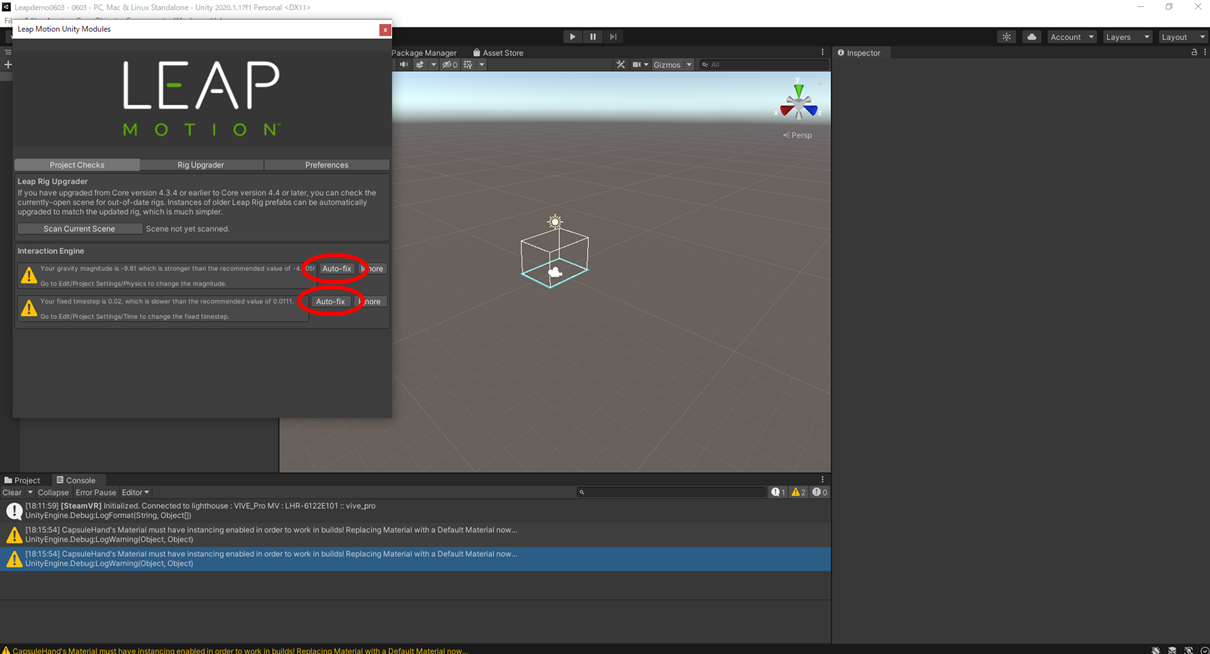Auto-fix the fixed timestep warning
The width and height of the screenshot is (1210, 654).
click(330, 302)
